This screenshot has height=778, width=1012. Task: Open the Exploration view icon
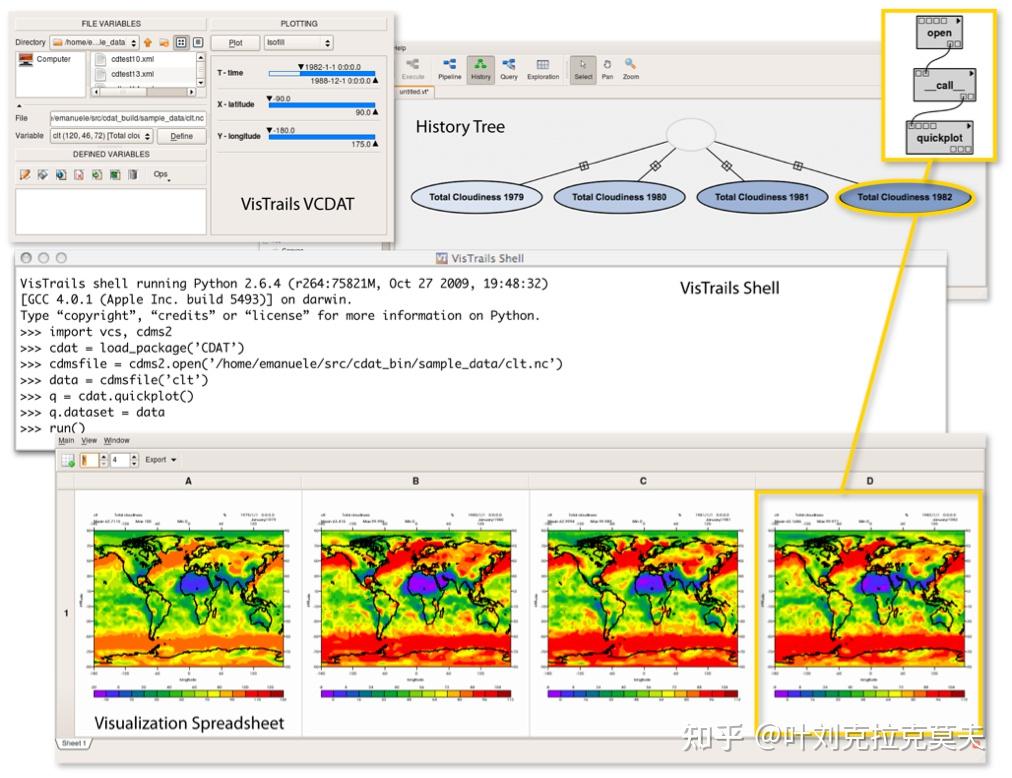click(543, 68)
